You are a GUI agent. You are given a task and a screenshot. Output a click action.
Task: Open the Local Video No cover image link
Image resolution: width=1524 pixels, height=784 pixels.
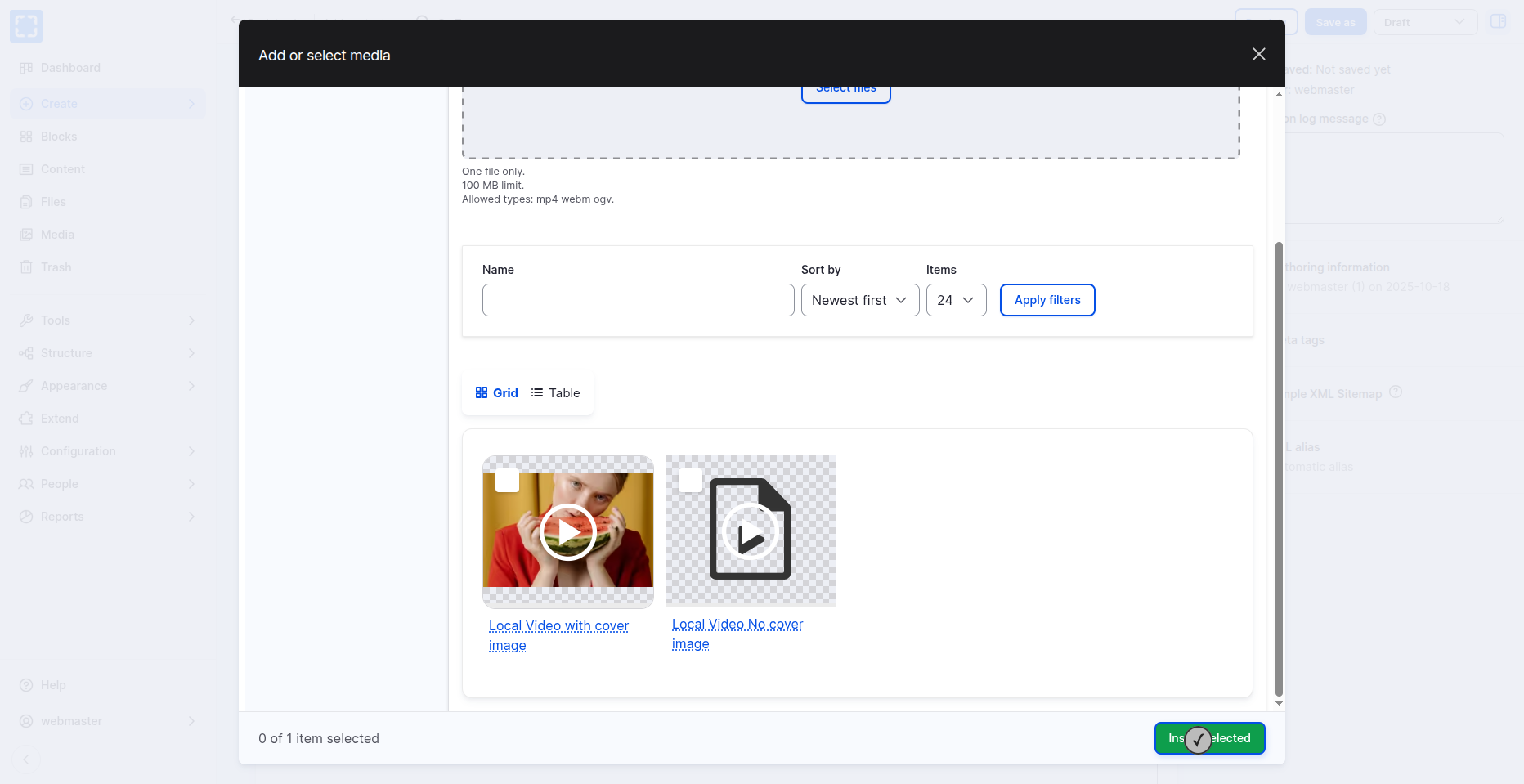pos(737,634)
